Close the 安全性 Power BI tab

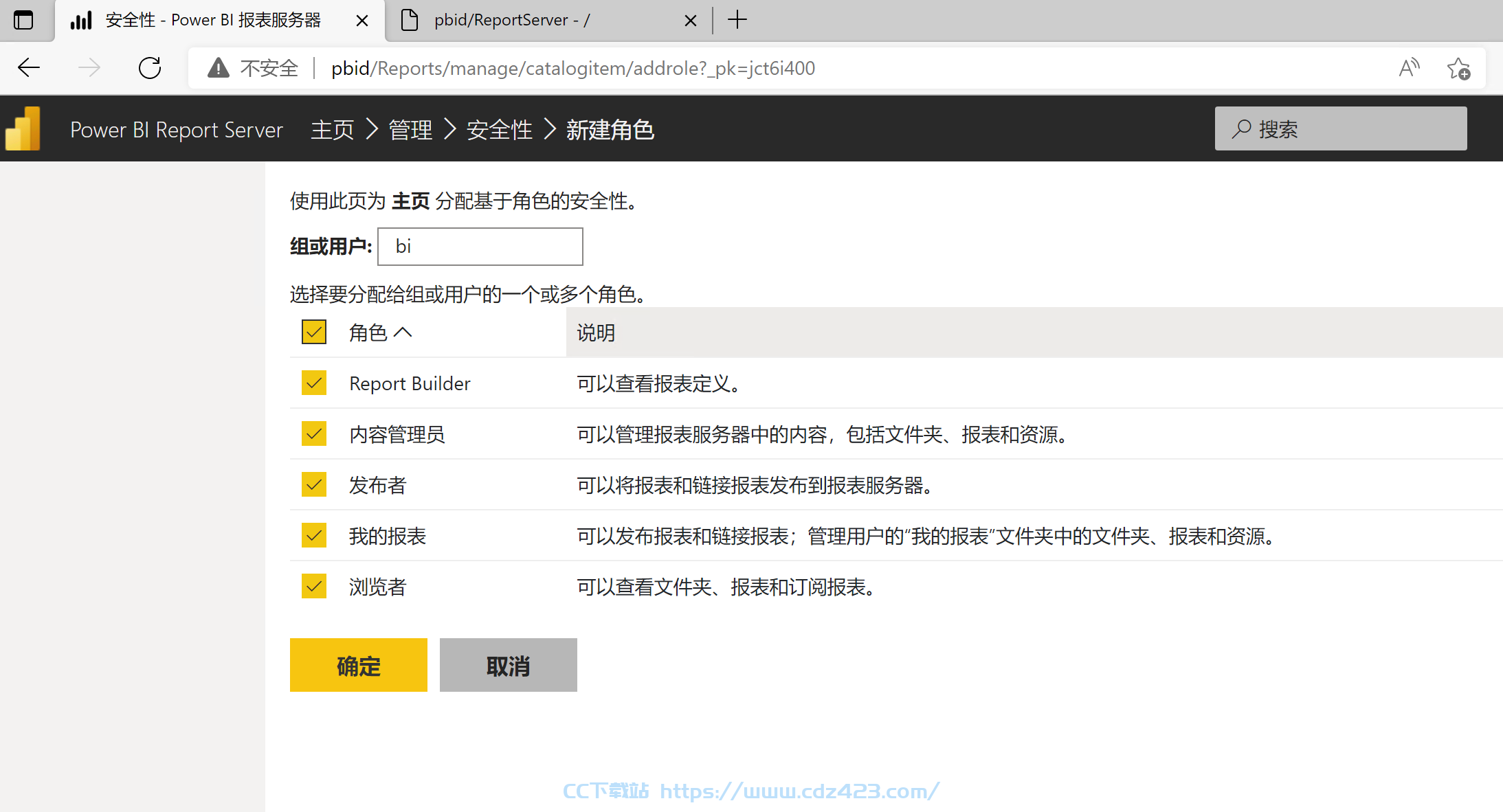(x=362, y=21)
